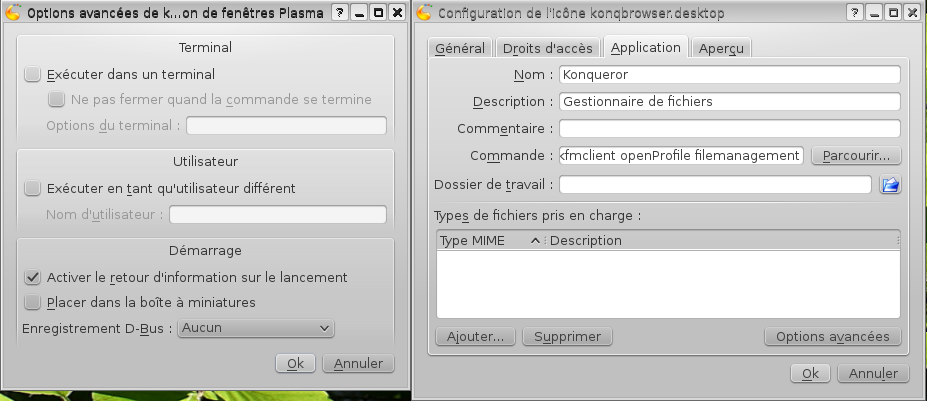Enable Exécuter dans un terminal checkbox
This screenshot has height=401, width=927.
click(x=33, y=75)
